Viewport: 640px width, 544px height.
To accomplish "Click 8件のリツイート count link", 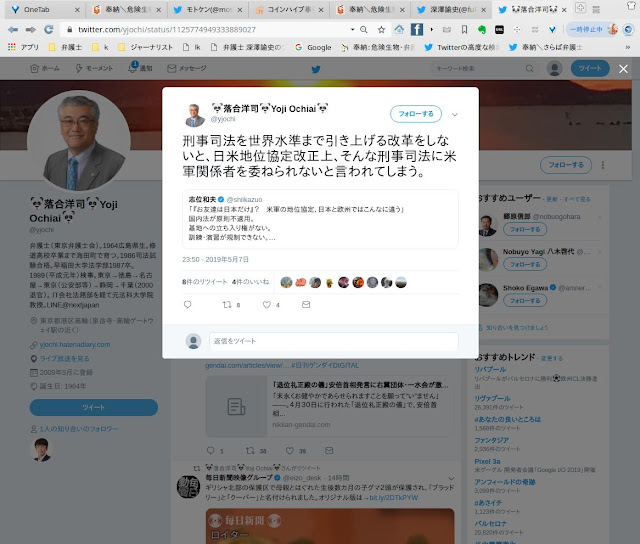I will pyautogui.click(x=204, y=282).
